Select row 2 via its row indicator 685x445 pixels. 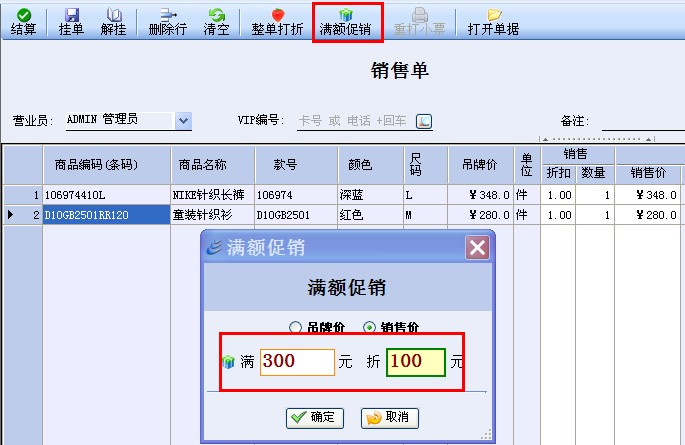tap(23, 215)
